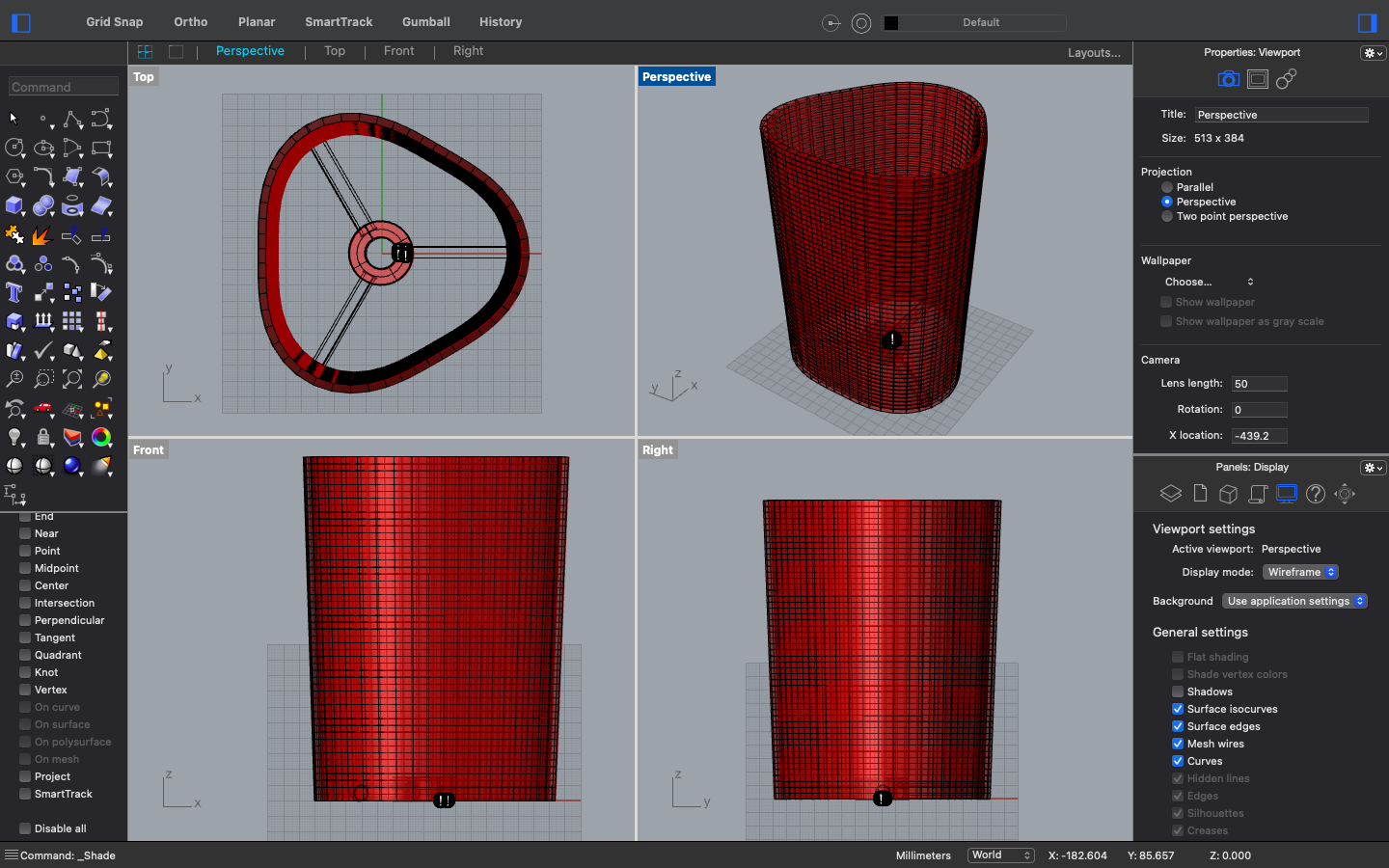Toggle the Gumball button

426,22
